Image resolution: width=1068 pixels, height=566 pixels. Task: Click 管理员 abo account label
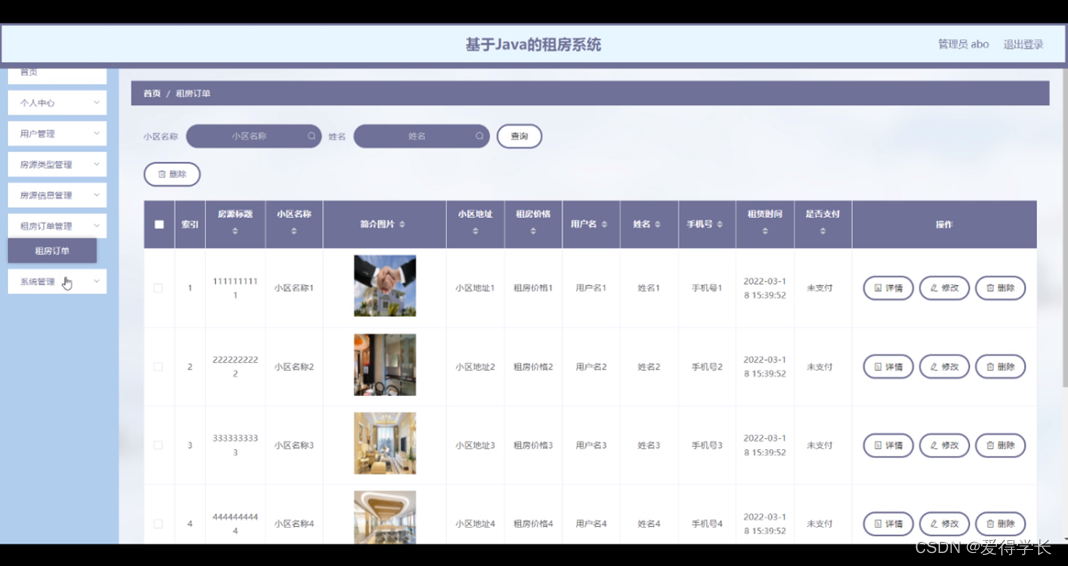point(963,44)
